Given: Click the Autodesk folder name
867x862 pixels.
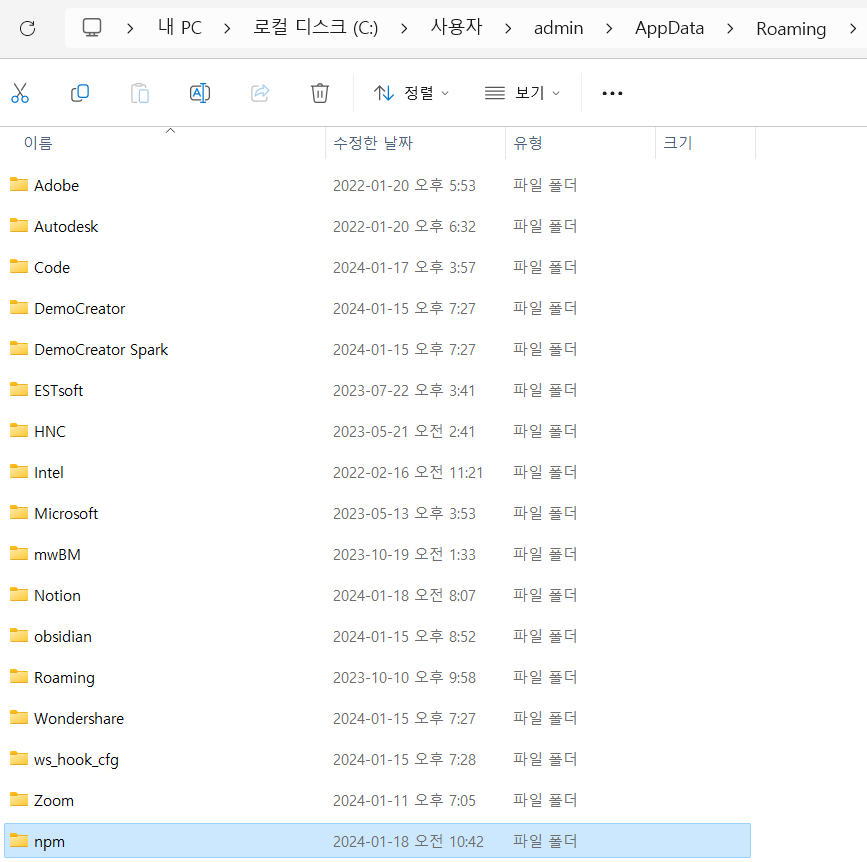Looking at the screenshot, I should [x=66, y=226].
